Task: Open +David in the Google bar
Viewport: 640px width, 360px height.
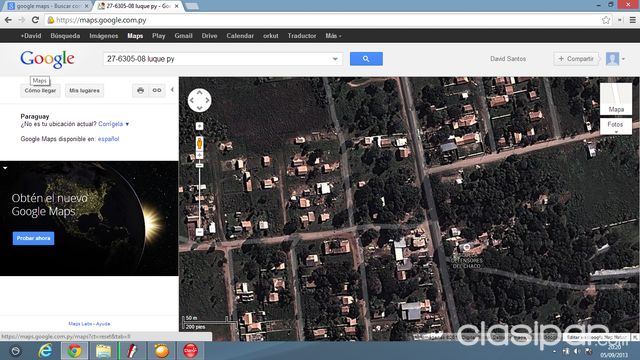Action: pyautogui.click(x=31, y=36)
